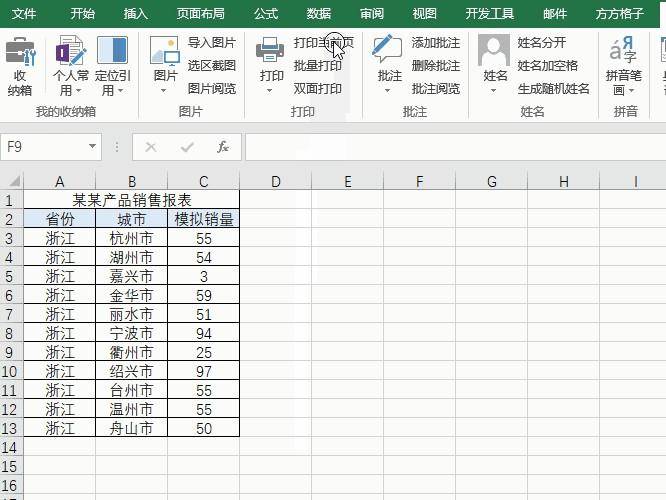Expand the 定位引用 dropdown arrow

[x=121, y=90]
